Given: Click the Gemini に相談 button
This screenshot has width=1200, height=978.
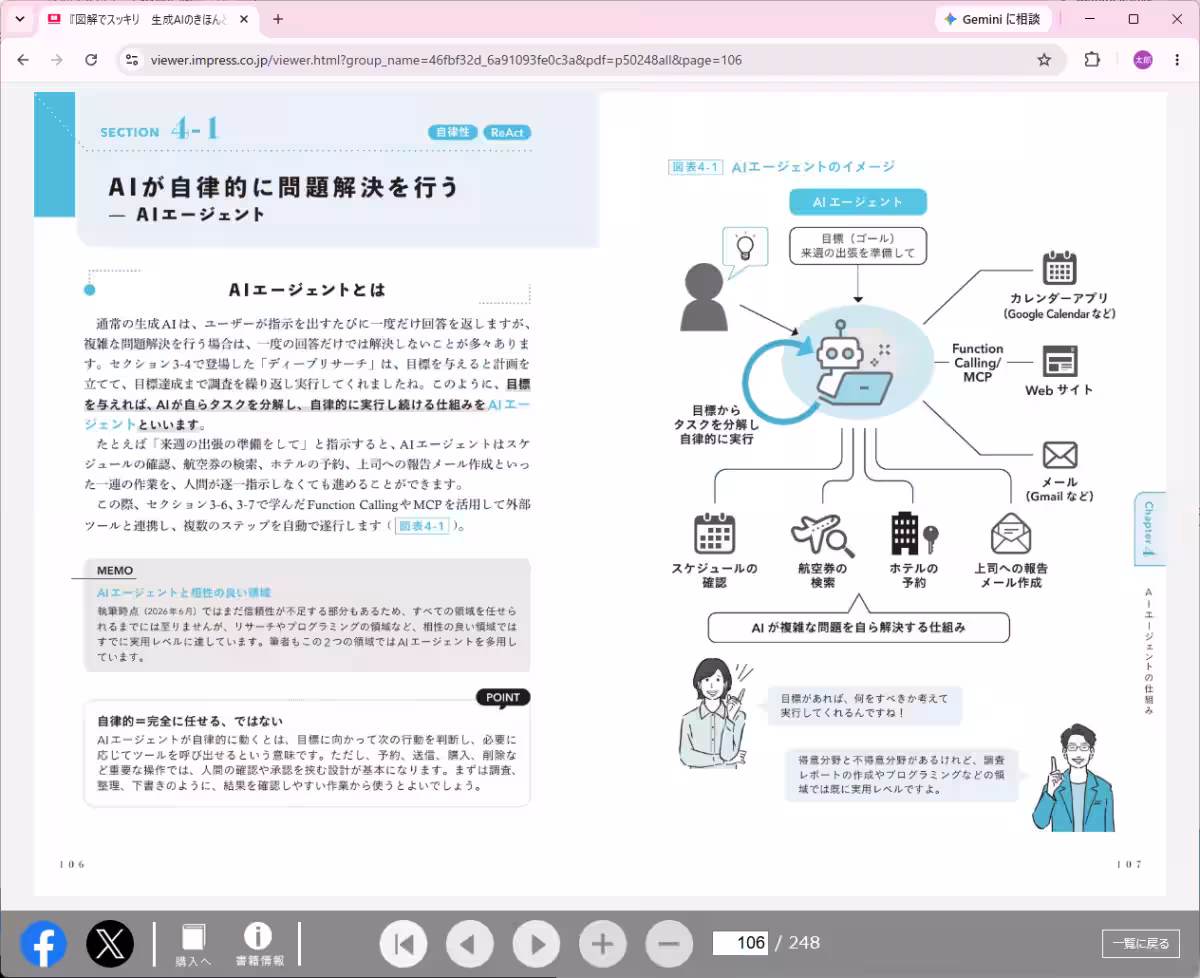Looking at the screenshot, I should [x=992, y=19].
